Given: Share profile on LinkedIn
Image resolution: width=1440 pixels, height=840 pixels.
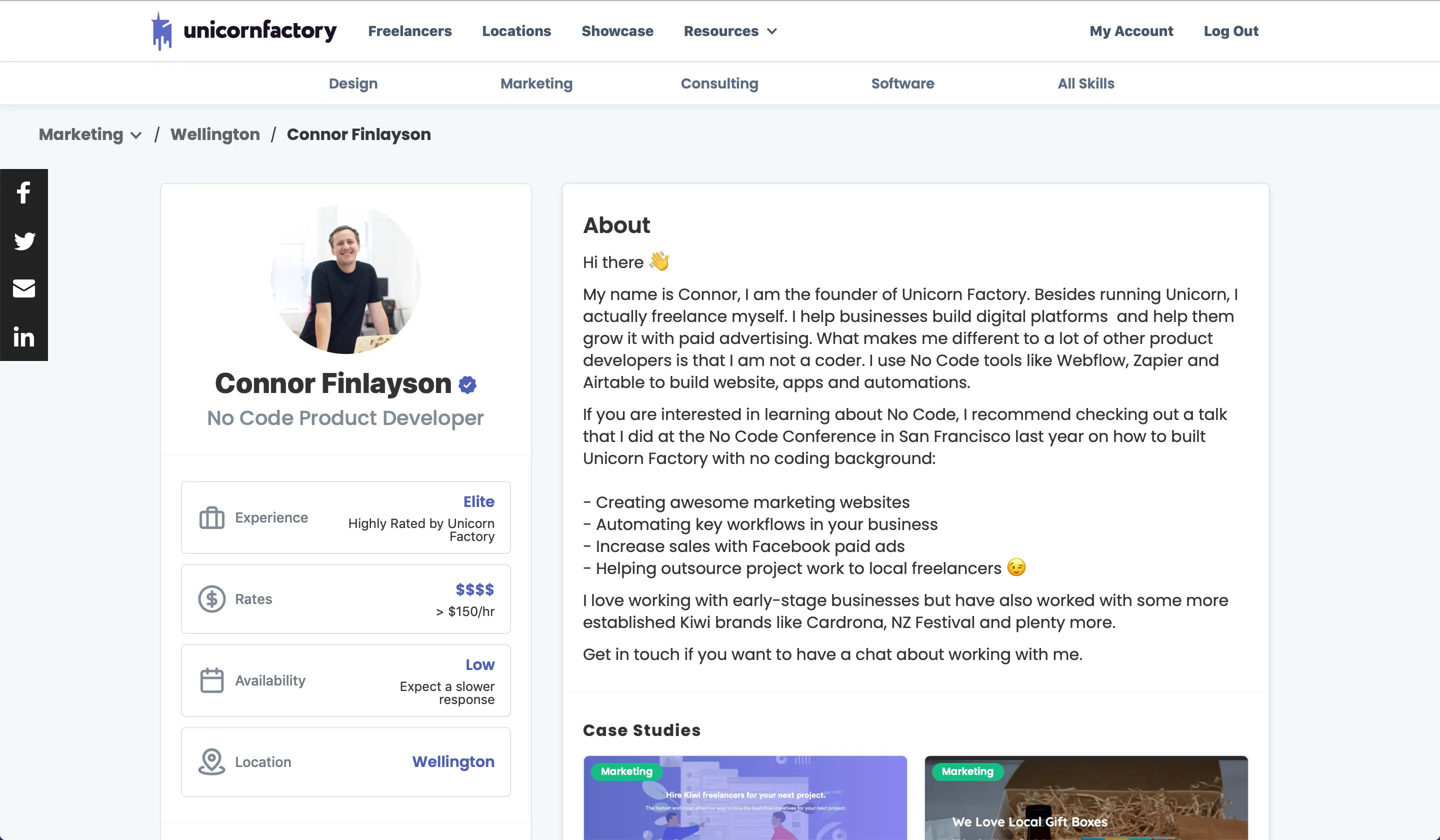Looking at the screenshot, I should pyautogui.click(x=24, y=336).
